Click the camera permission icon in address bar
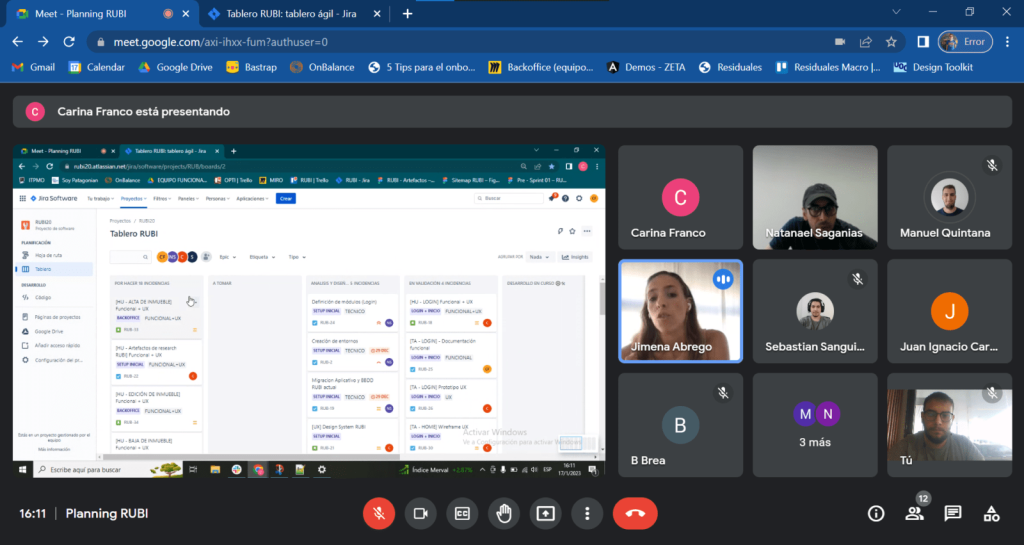The height and width of the screenshot is (545, 1024). pos(840,42)
